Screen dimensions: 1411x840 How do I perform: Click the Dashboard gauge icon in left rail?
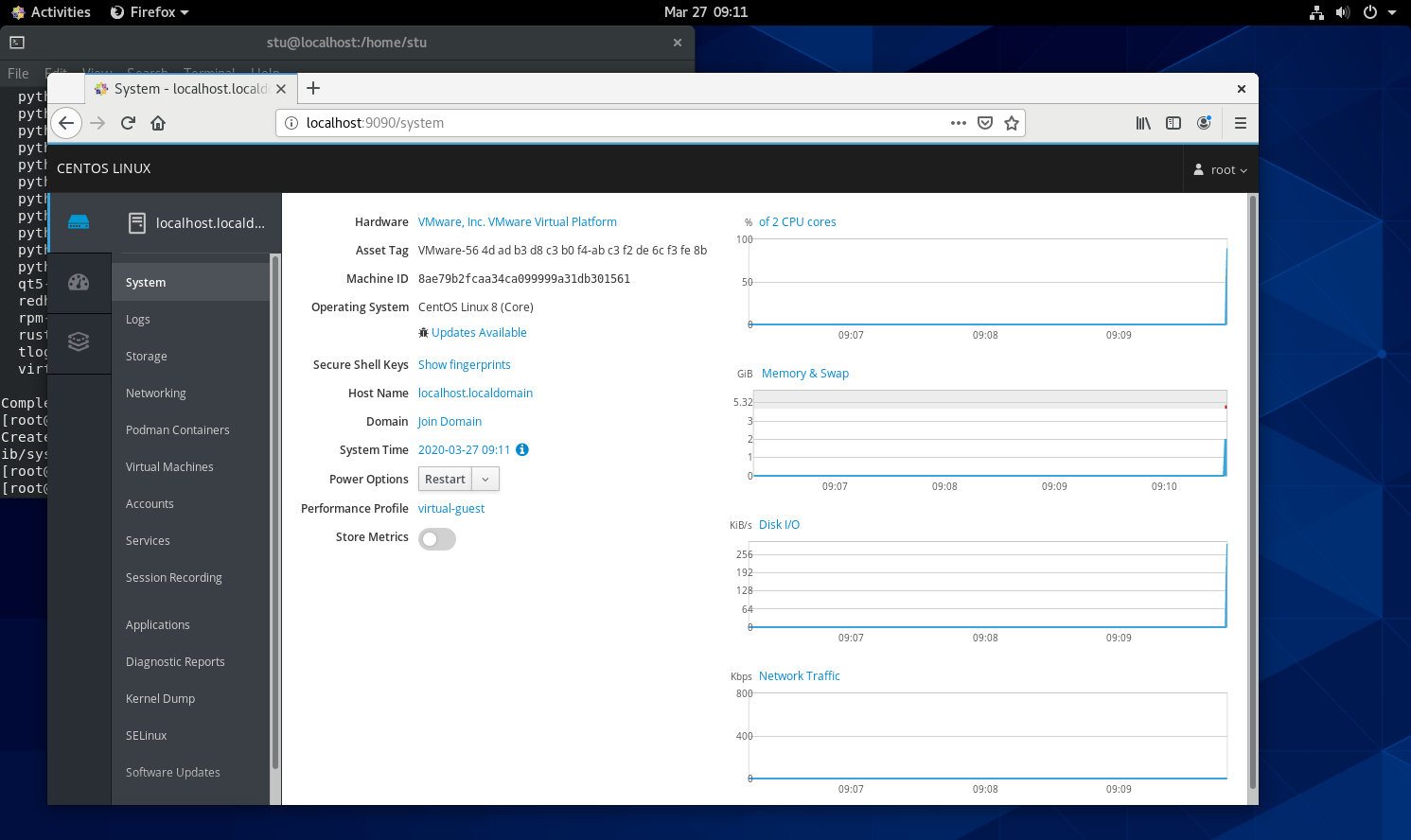pos(79,282)
